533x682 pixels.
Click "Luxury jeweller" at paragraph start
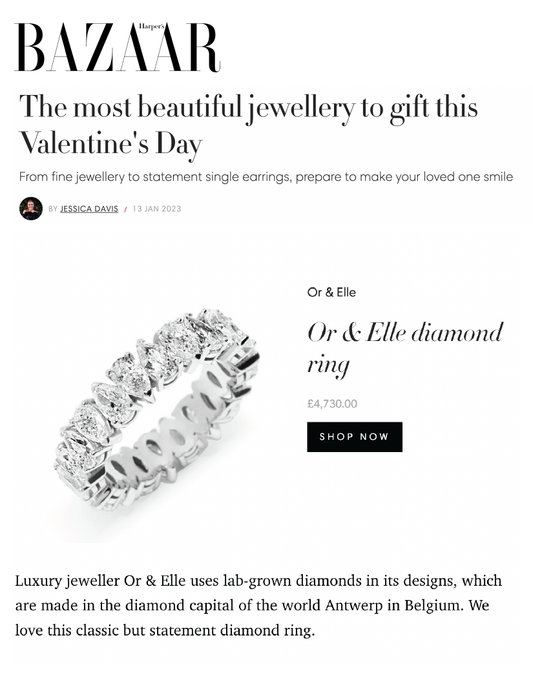(x=67, y=581)
